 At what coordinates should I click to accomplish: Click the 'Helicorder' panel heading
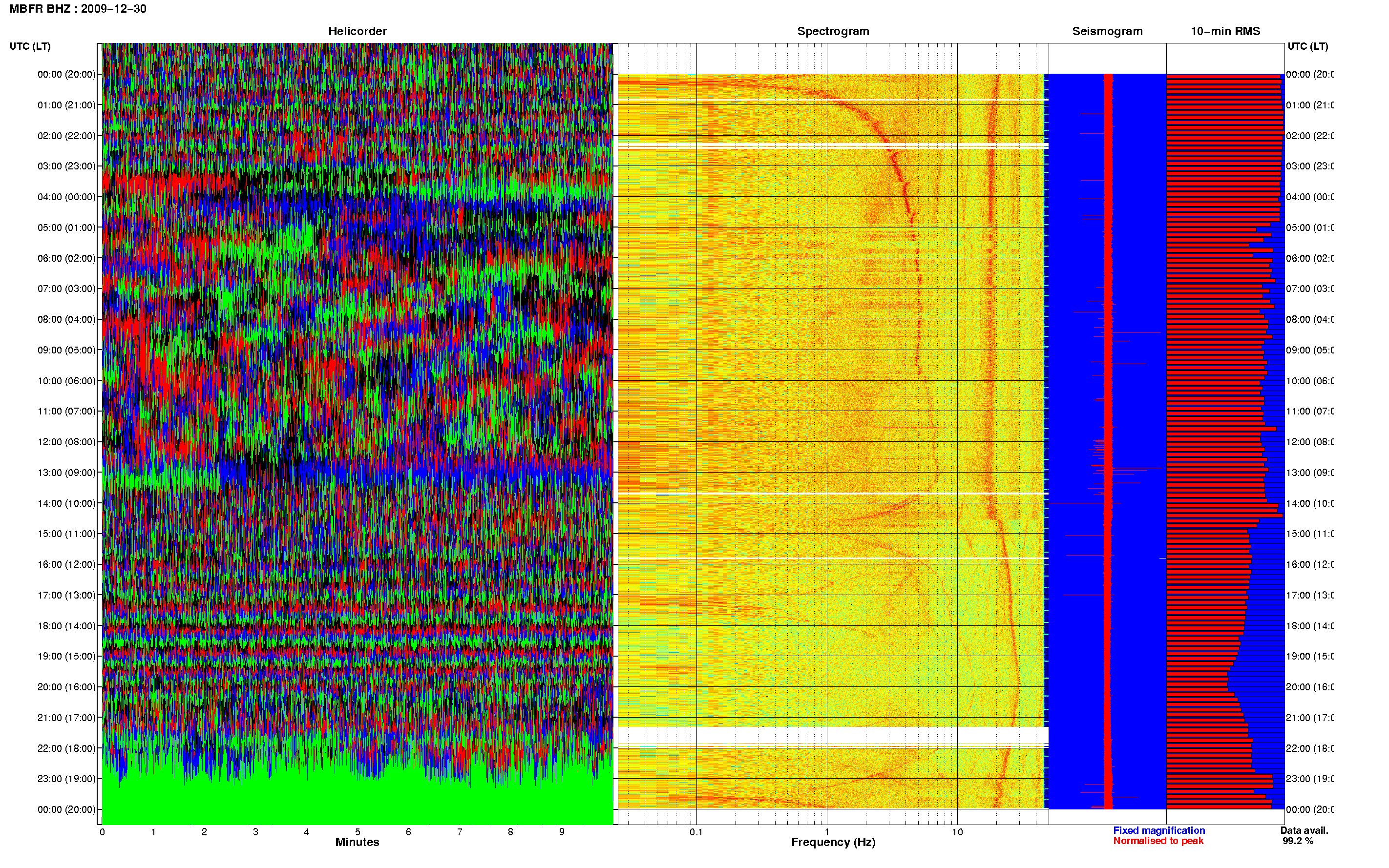357,31
